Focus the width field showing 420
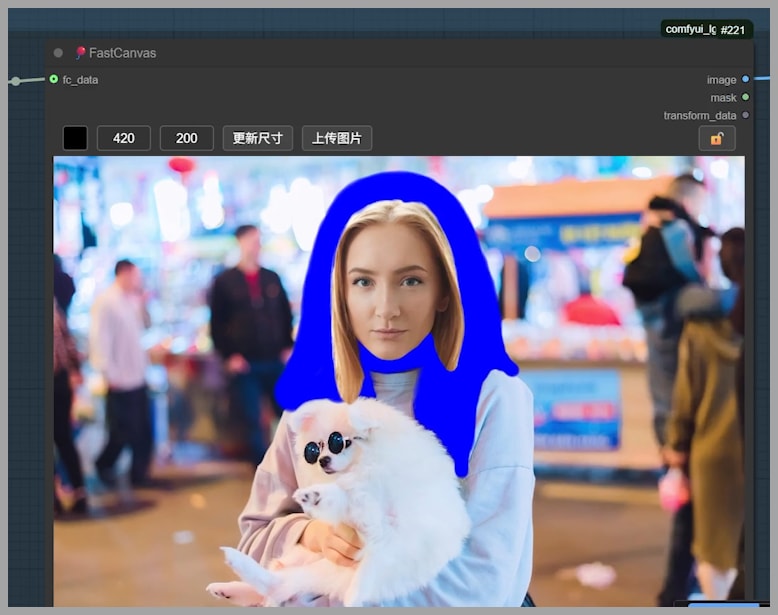 (x=124, y=138)
